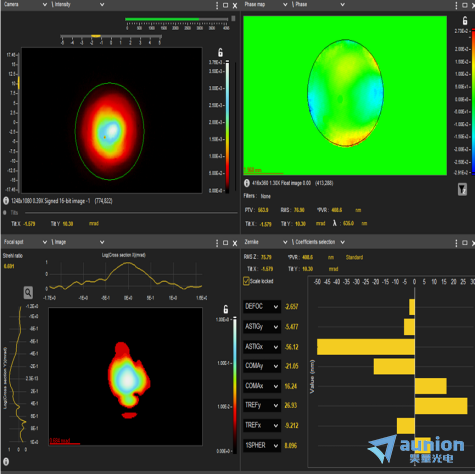Click the wavelength lambda value
The image size is (476, 474).
pyautogui.click(x=348, y=223)
